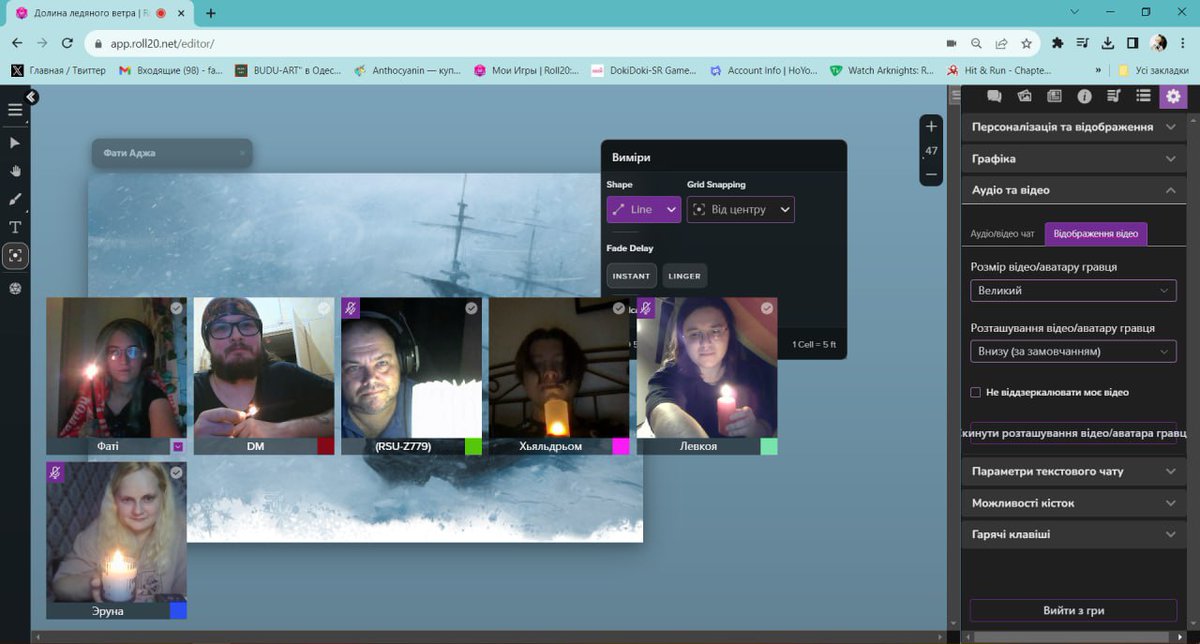Image resolution: width=1200 pixels, height=644 pixels.
Task: Select INSTANT fade delay option
Action: [631, 276]
